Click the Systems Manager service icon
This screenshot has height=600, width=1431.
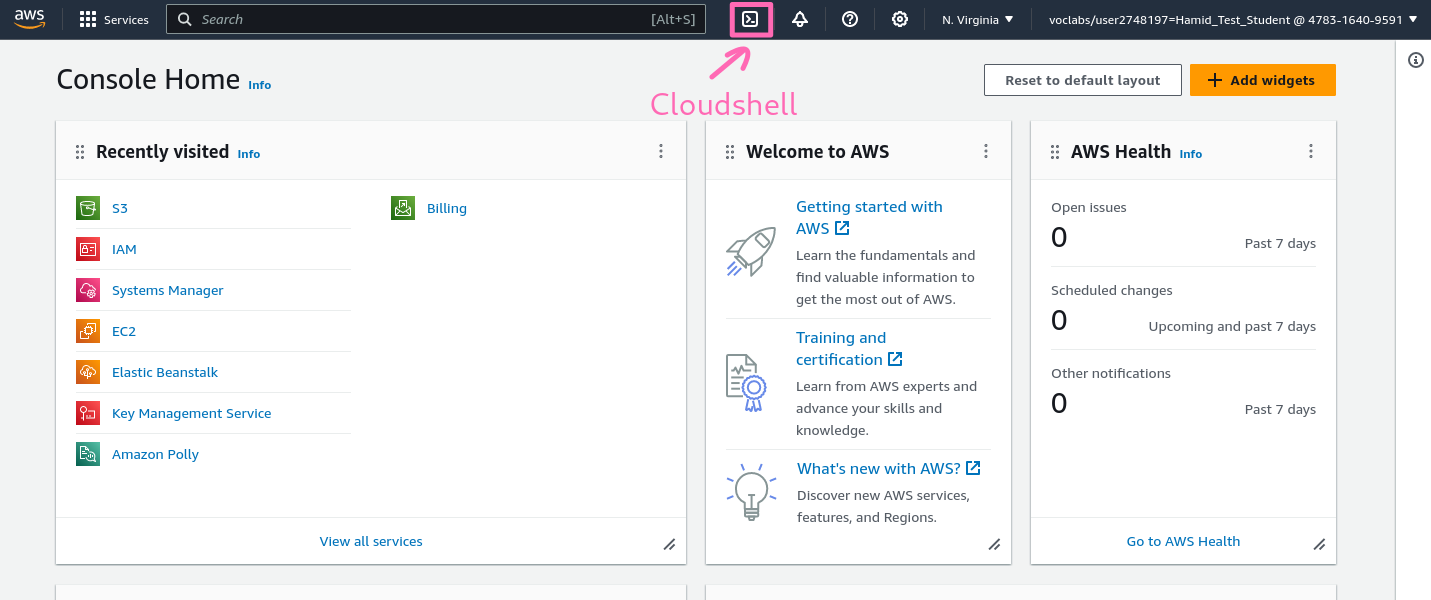pos(88,290)
